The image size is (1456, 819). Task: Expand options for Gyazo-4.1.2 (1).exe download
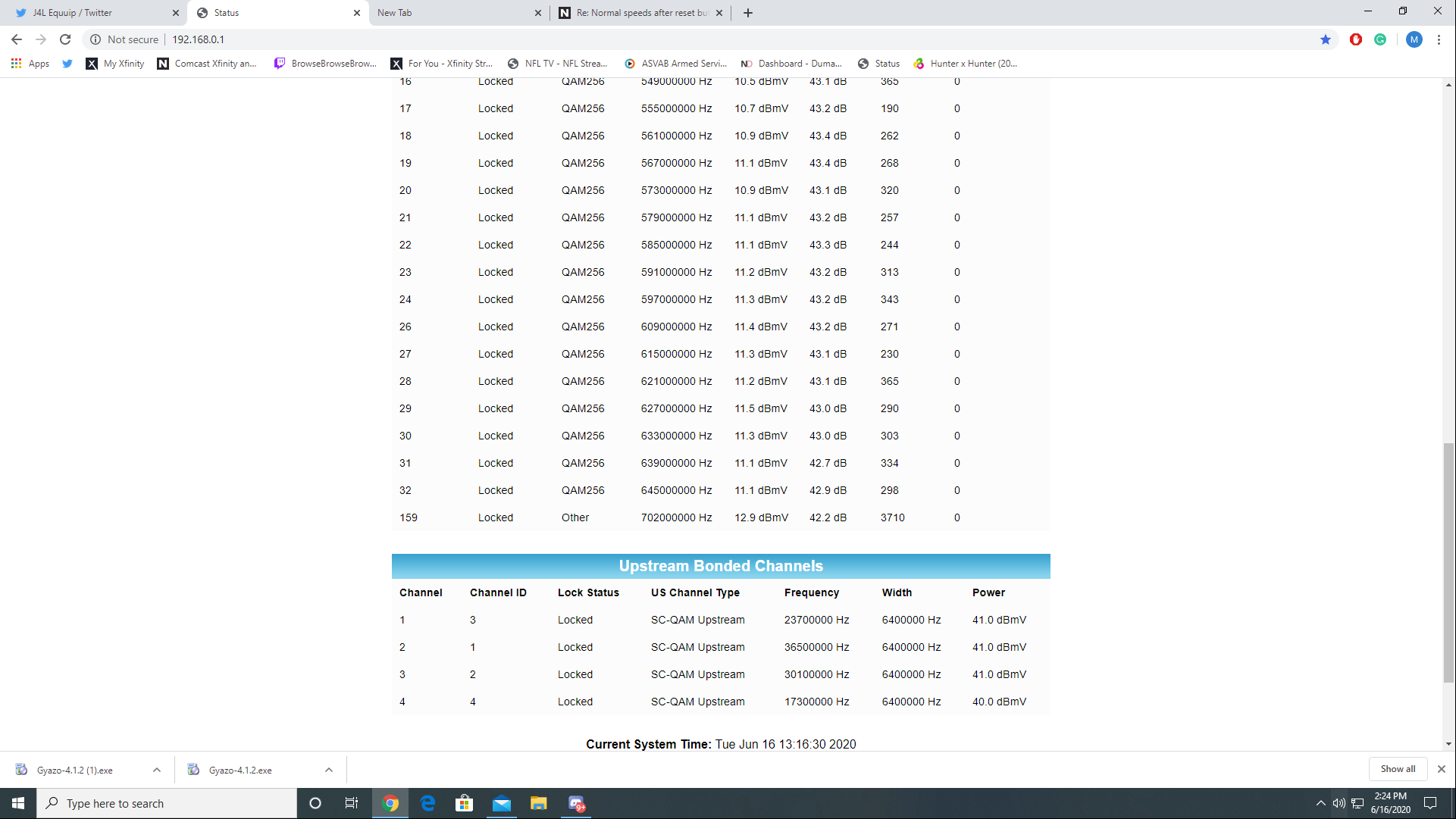[x=157, y=770]
